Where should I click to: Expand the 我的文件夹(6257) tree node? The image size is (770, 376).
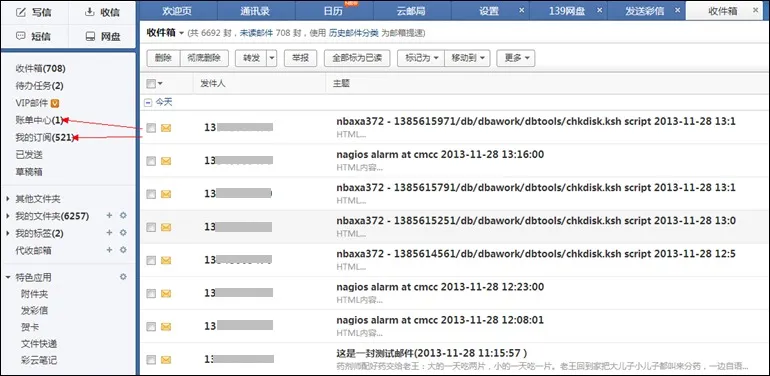pos(8,216)
